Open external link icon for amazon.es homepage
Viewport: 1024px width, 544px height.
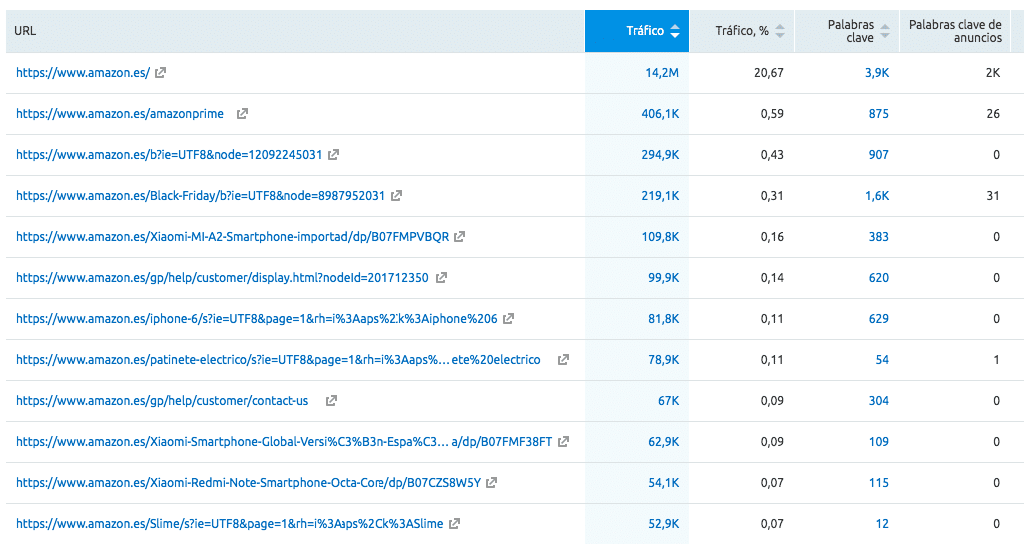(x=161, y=72)
